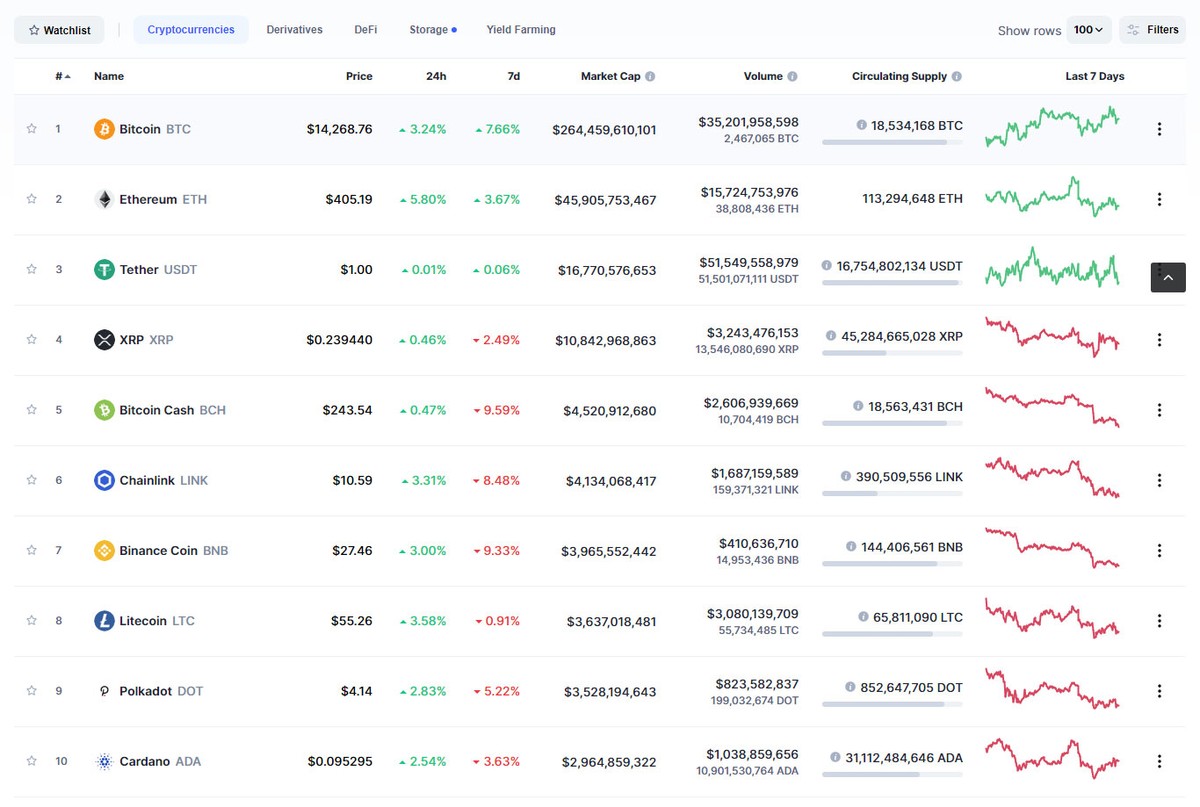Toggle Litecoin's watchlist star
The width and height of the screenshot is (1200, 807).
click(x=31, y=621)
